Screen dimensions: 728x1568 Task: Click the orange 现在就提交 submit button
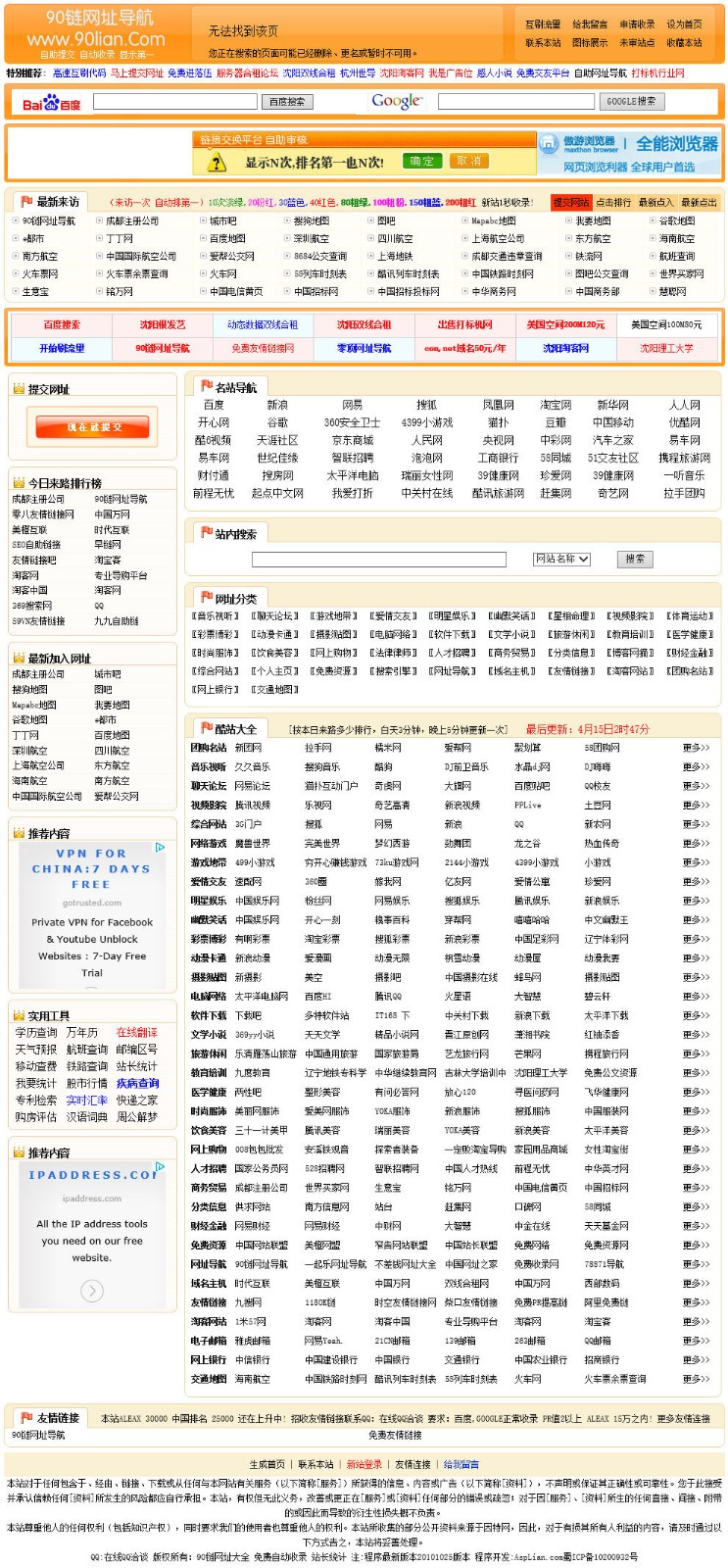click(93, 426)
